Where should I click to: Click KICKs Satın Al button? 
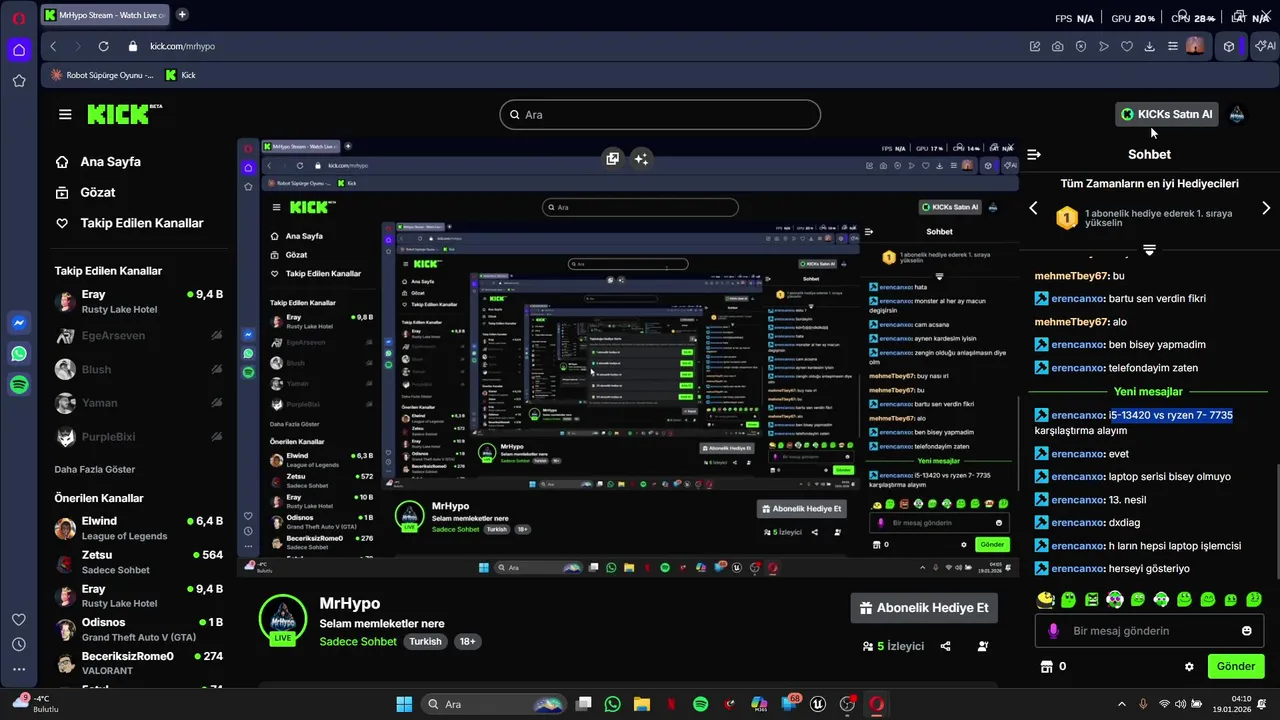1166,114
